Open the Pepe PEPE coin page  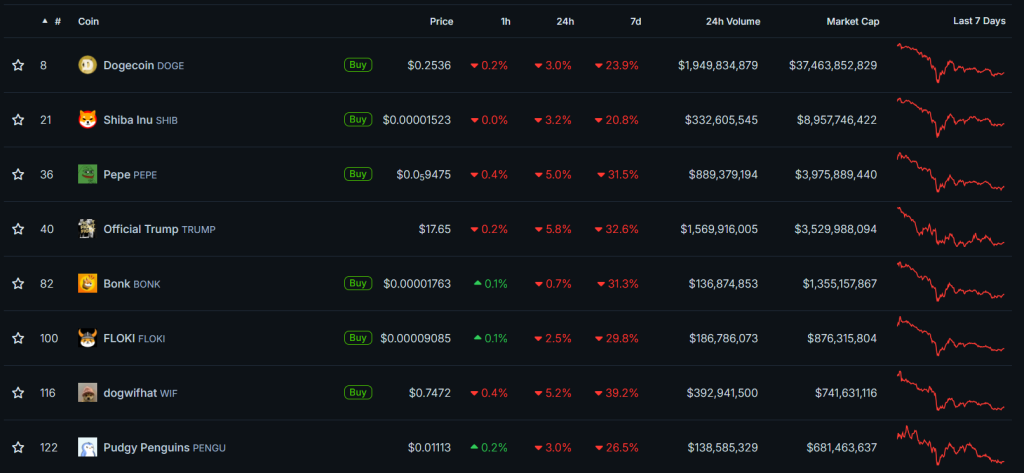tap(130, 175)
